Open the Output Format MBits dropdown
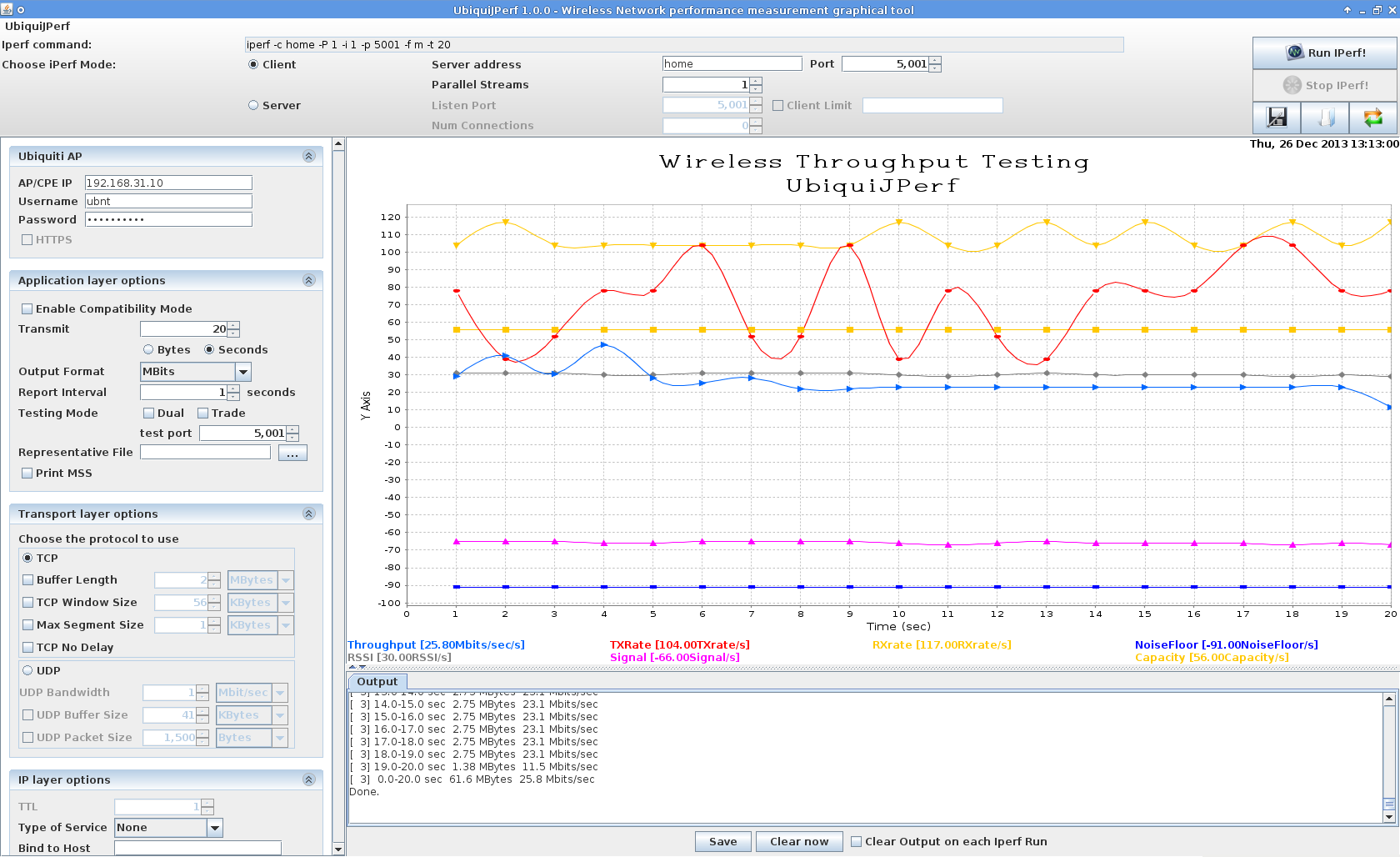 [243, 372]
